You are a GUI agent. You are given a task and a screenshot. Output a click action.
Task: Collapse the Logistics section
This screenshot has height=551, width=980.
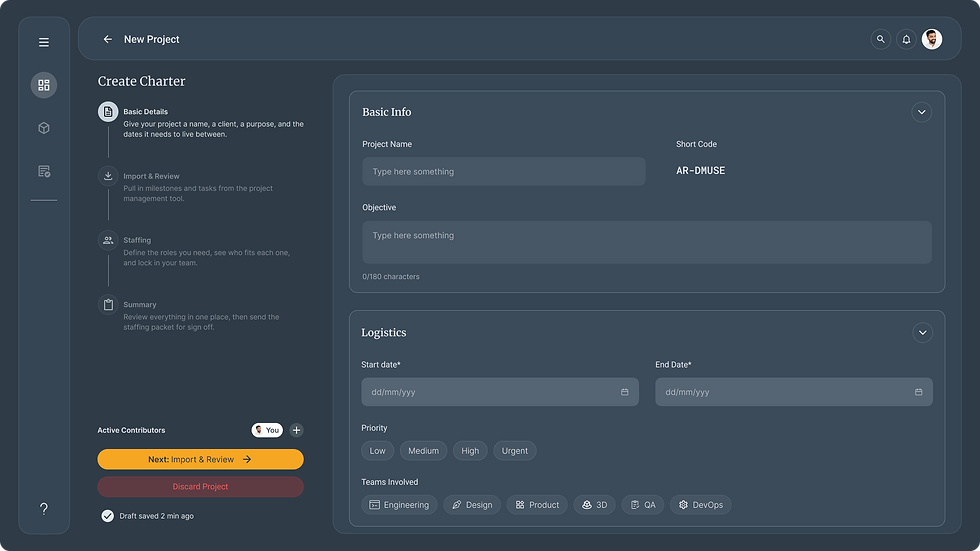click(922, 333)
